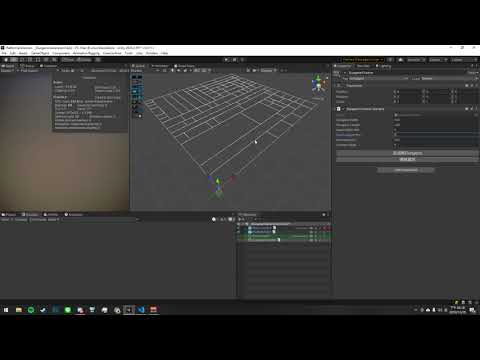Open the cloud services icon
The image size is (480, 360).
pyautogui.click(x=400, y=60)
